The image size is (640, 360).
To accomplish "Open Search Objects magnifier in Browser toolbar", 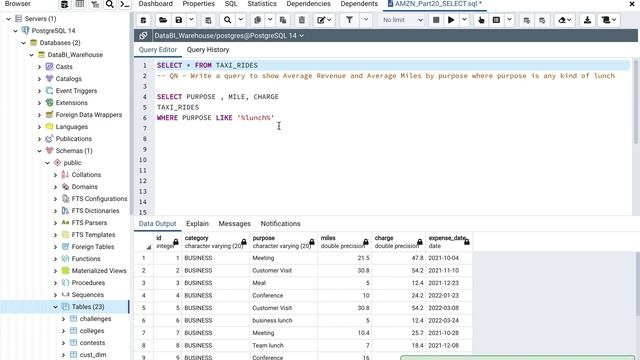I will pyautogui.click(x=109, y=4).
